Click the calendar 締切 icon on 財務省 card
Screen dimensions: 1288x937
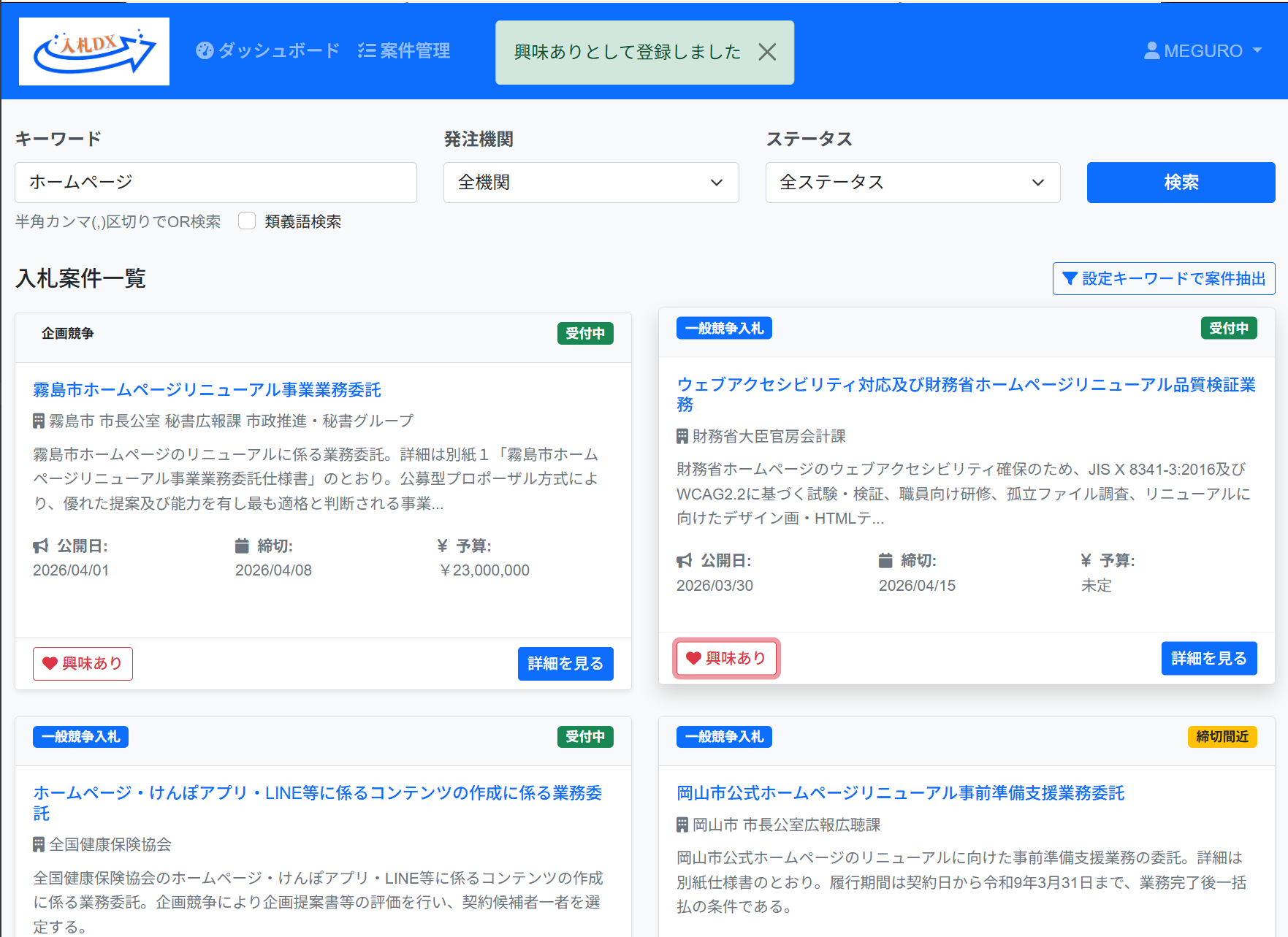pos(884,560)
